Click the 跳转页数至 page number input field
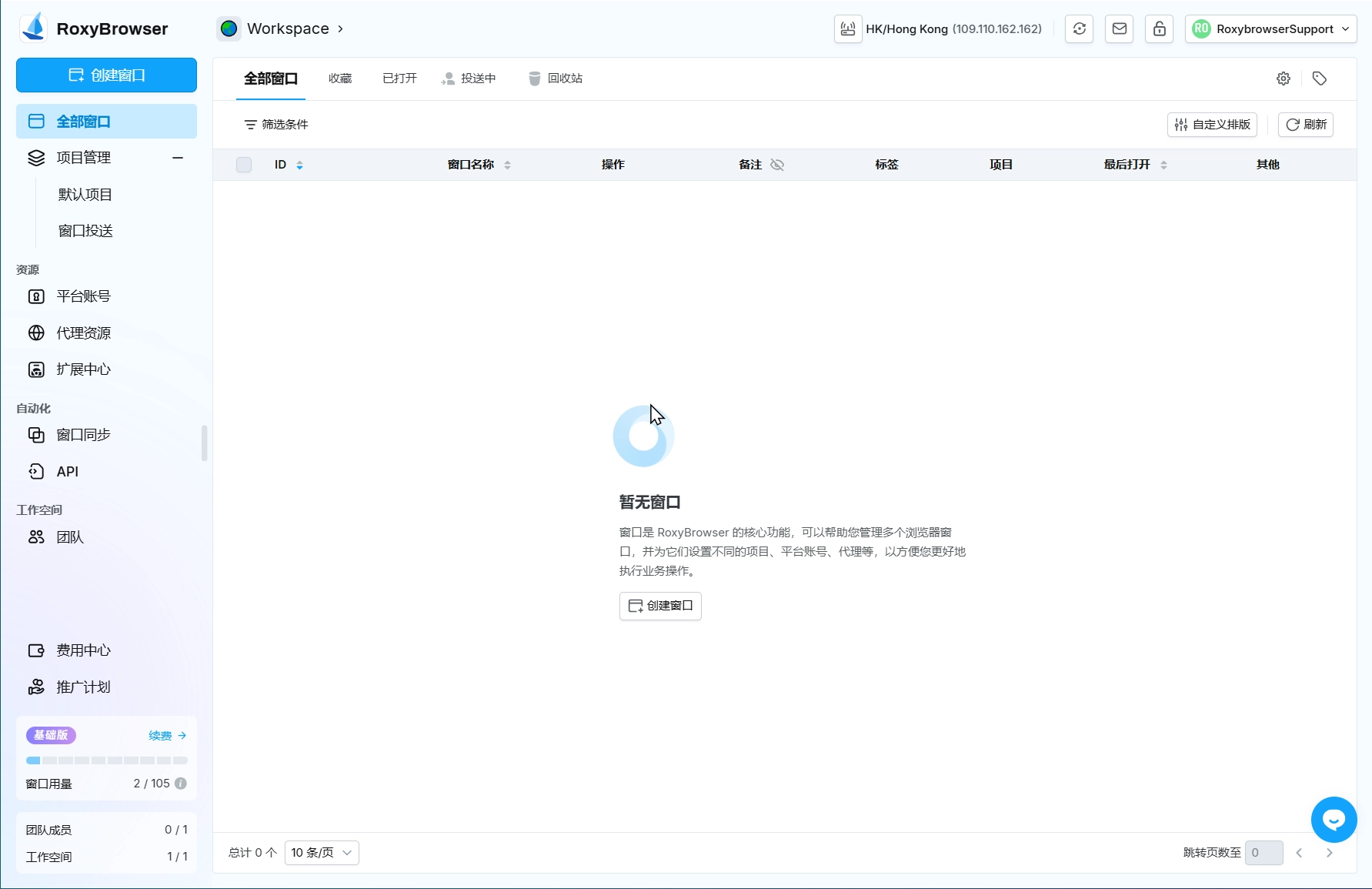The image size is (1372, 889). (1264, 853)
